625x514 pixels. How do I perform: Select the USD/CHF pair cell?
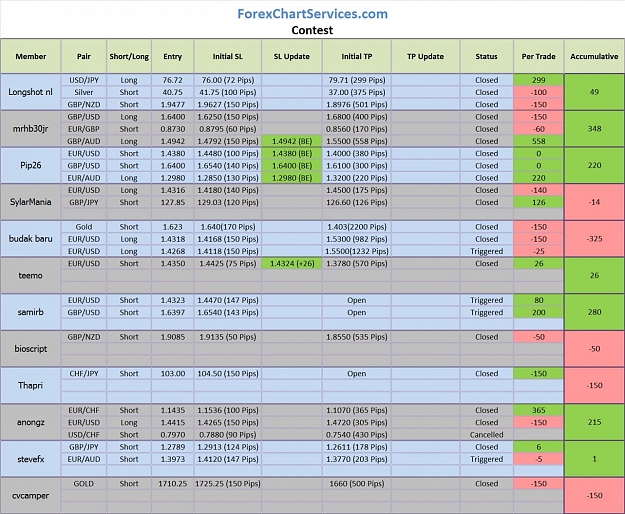pyautogui.click(x=84, y=435)
